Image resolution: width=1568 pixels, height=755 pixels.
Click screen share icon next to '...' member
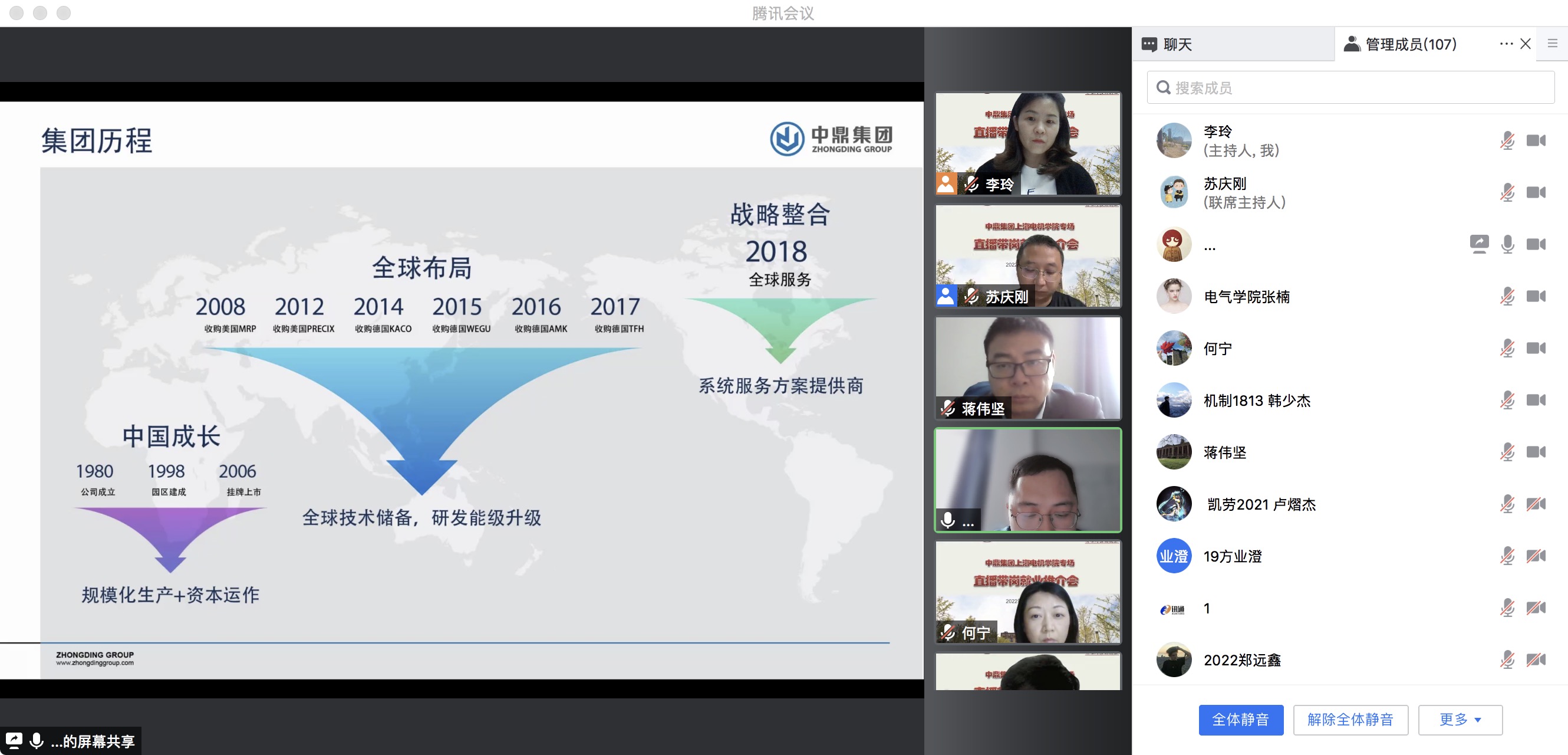point(1478,244)
